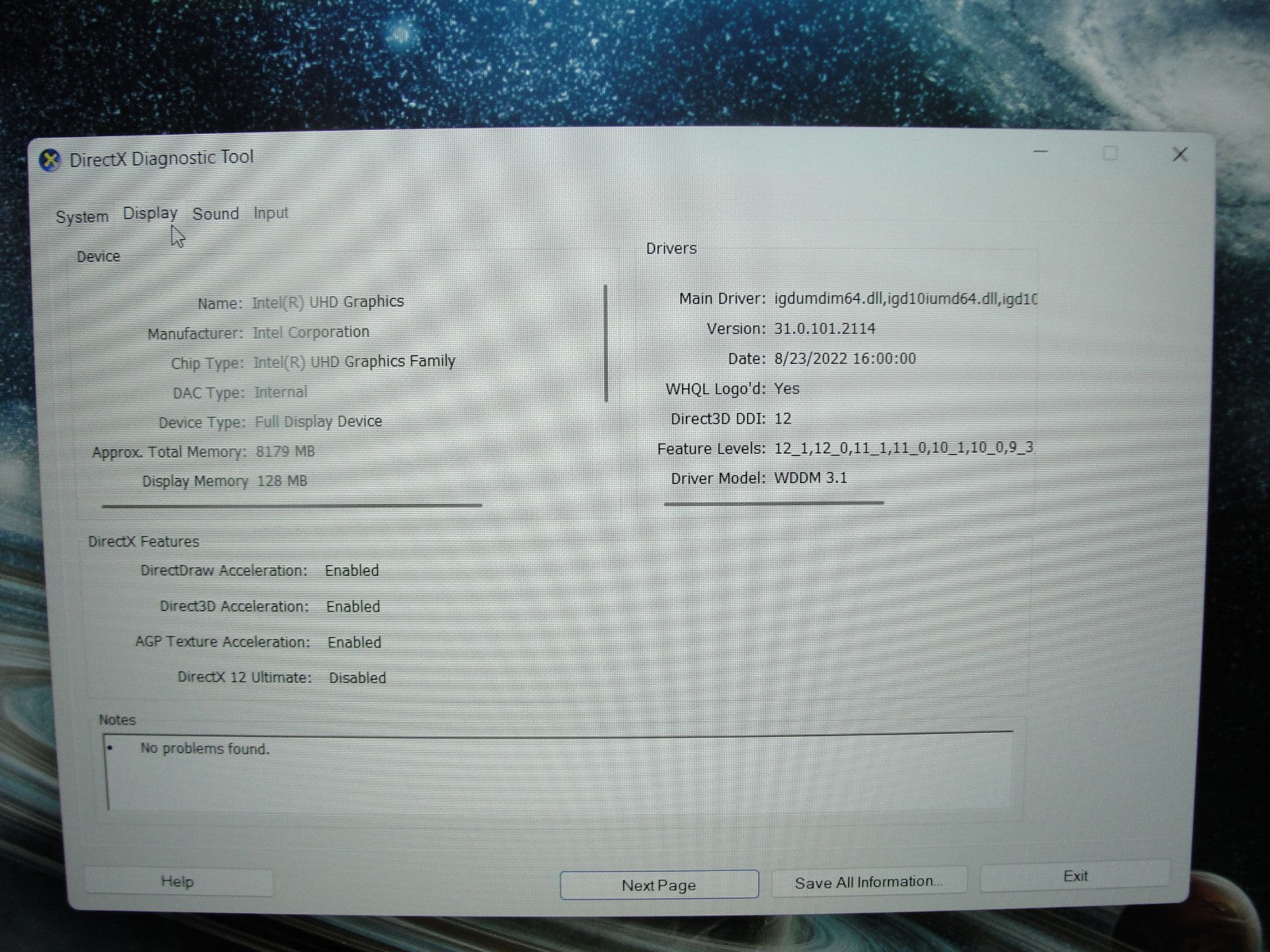Select the Display tab
The height and width of the screenshot is (952, 1270).
tap(150, 213)
